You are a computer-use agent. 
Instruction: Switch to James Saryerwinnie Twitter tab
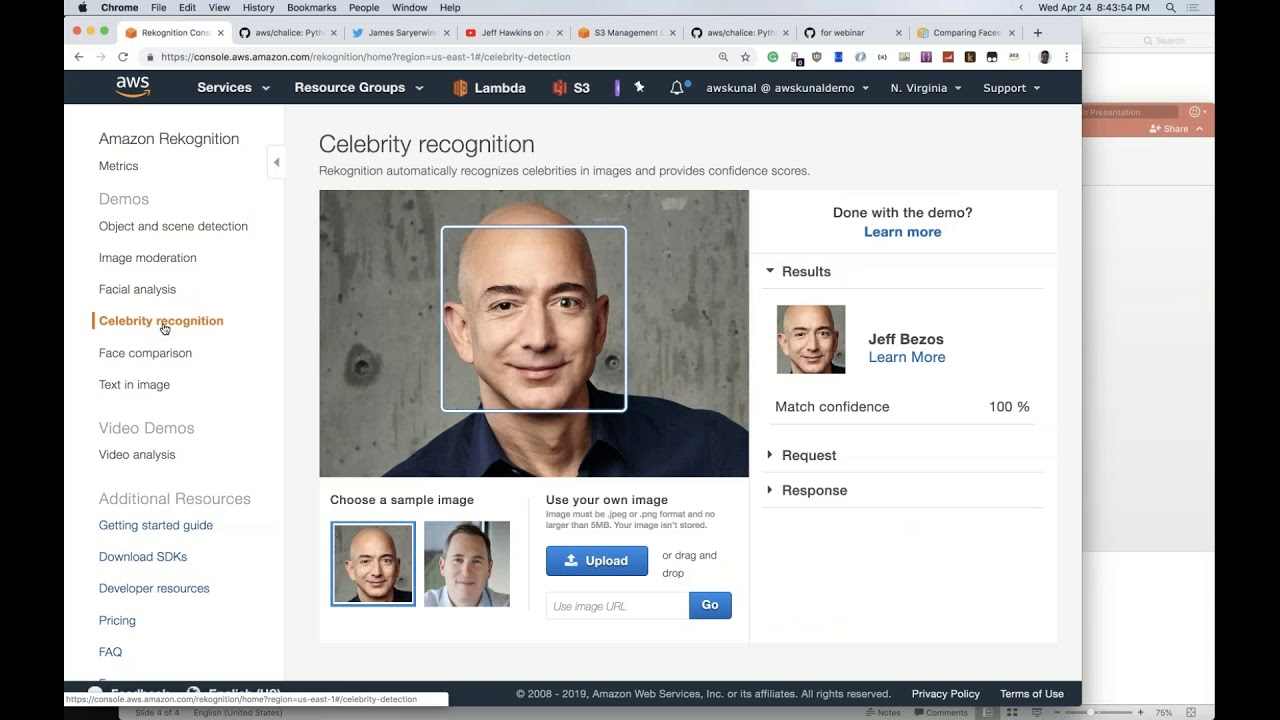[x=400, y=33]
